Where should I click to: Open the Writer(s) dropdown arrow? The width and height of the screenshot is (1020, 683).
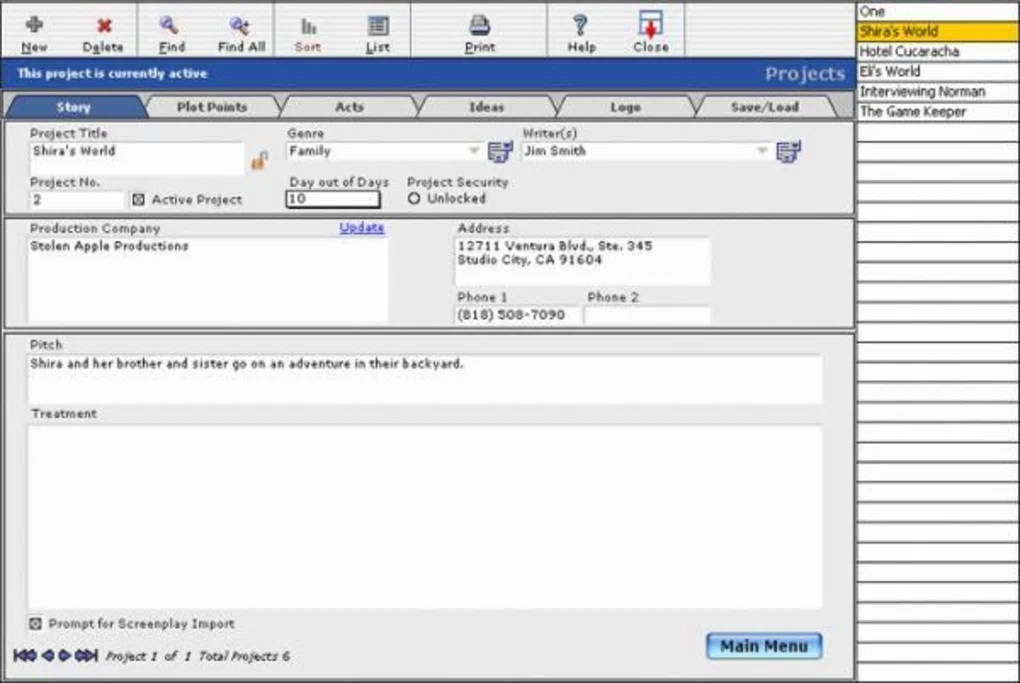click(762, 151)
